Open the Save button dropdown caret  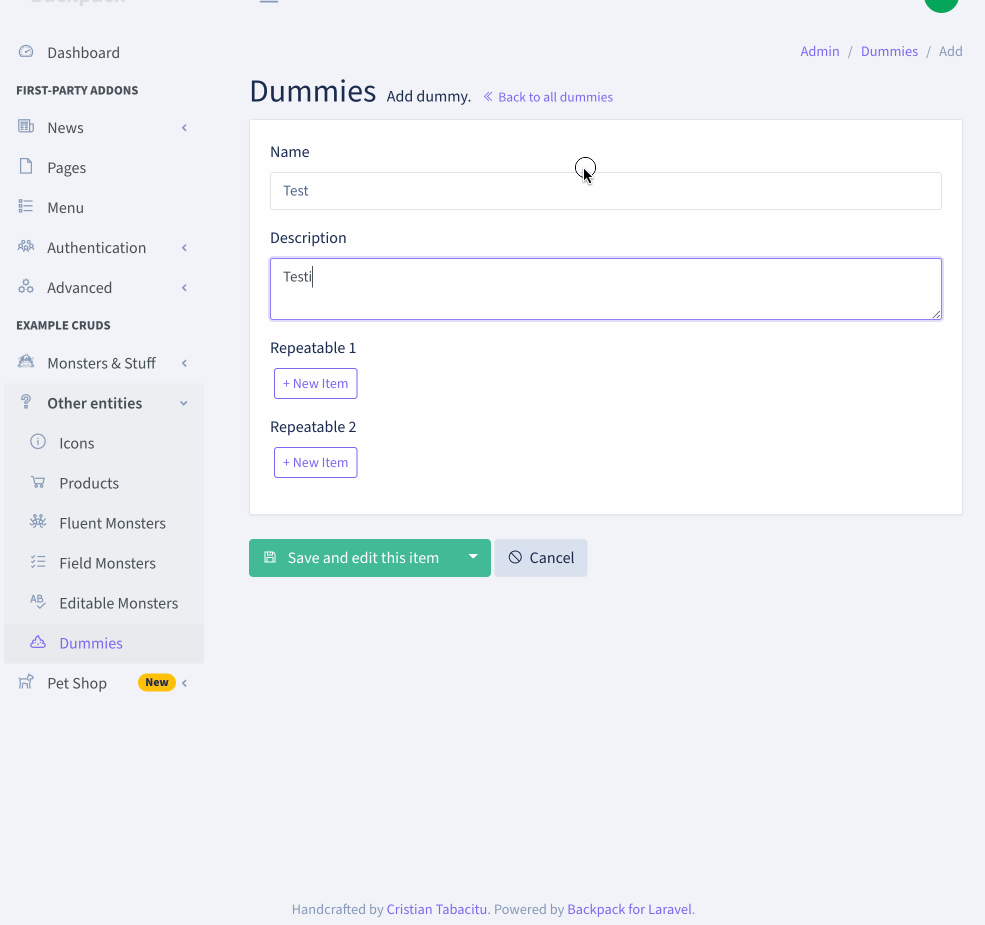tap(472, 558)
